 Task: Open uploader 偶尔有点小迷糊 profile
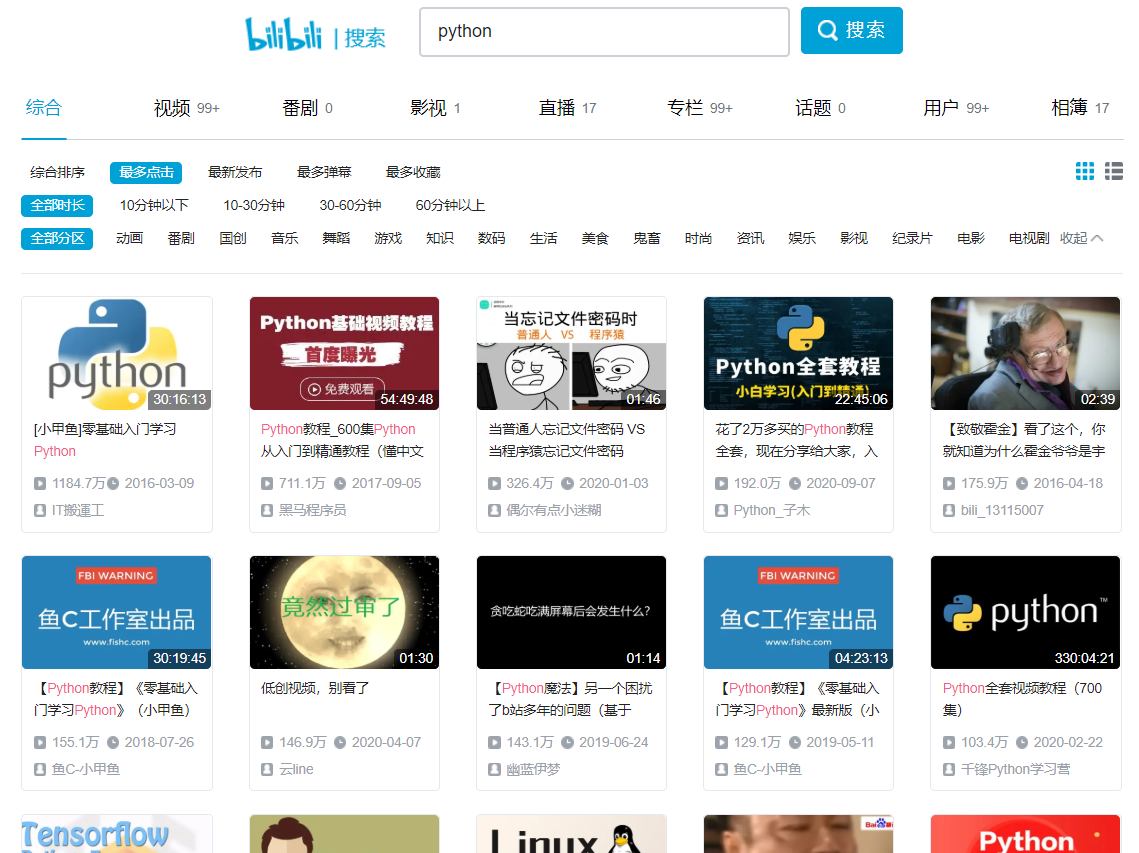(x=554, y=511)
